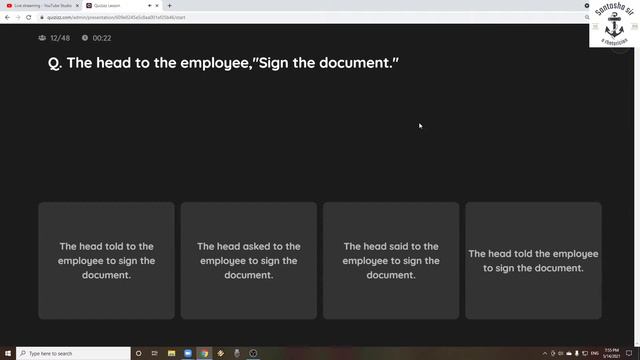
Task: Click the 'Type here to search' taskbar box
Action: coord(73,353)
